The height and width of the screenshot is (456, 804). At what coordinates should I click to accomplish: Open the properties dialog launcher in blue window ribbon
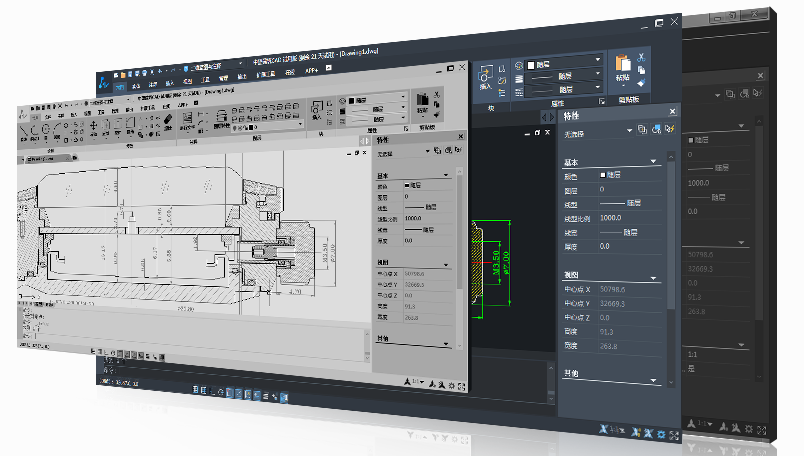point(601,101)
